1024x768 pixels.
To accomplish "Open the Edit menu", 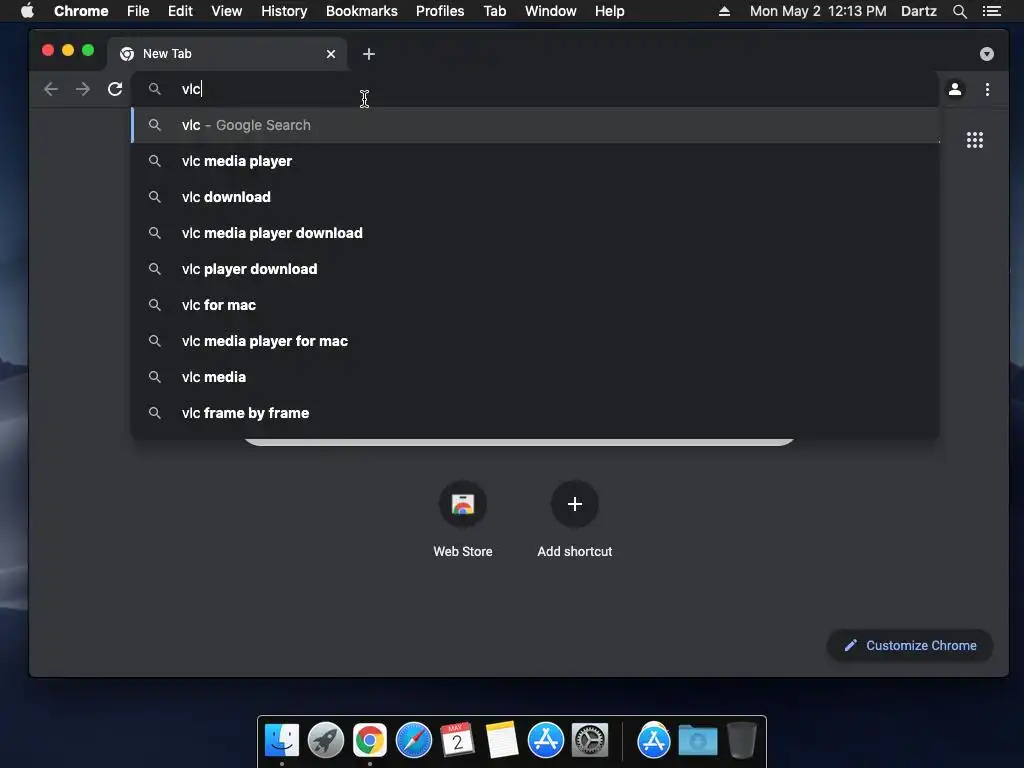I will coord(180,11).
